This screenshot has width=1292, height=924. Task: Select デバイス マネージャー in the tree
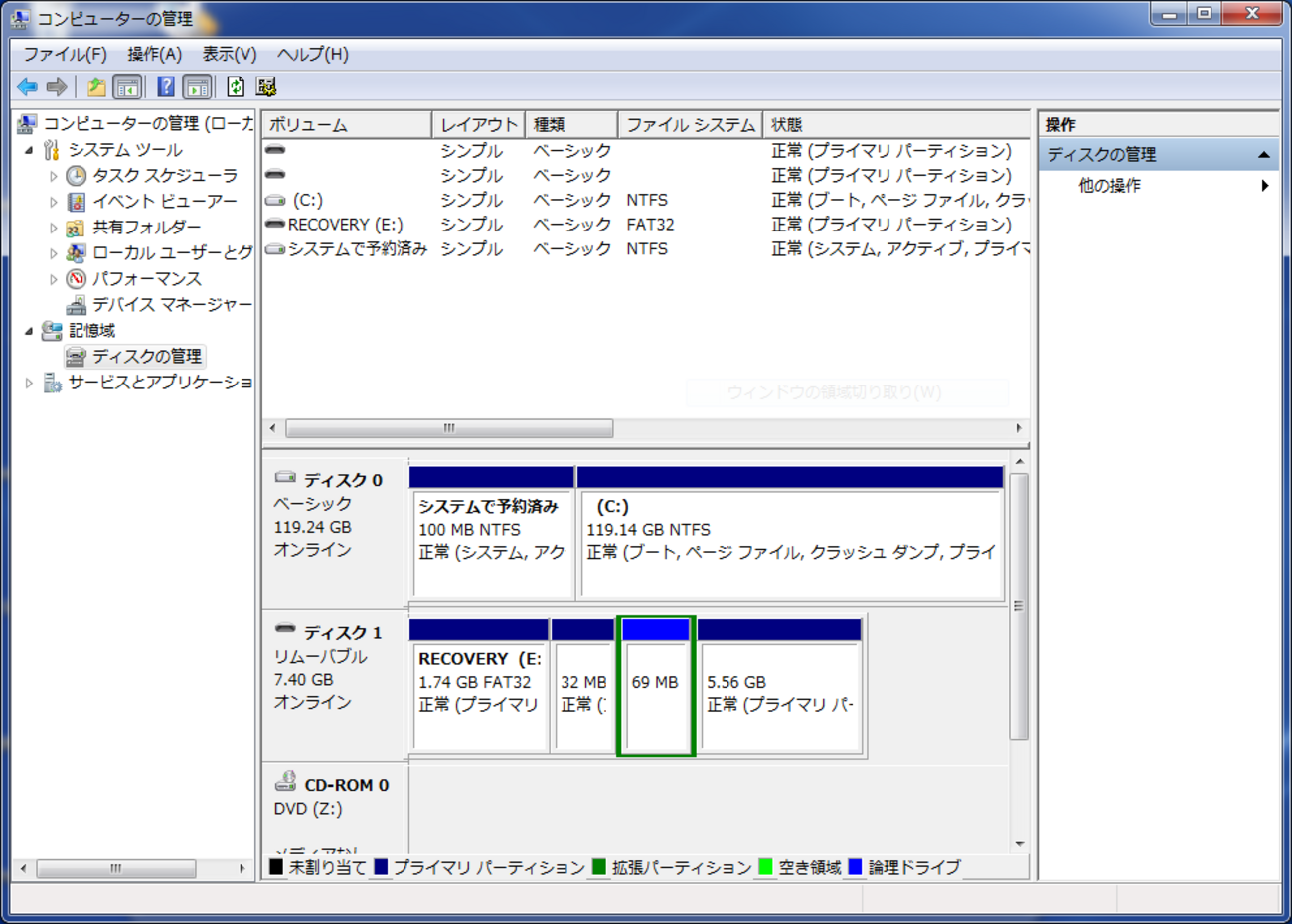point(172,305)
